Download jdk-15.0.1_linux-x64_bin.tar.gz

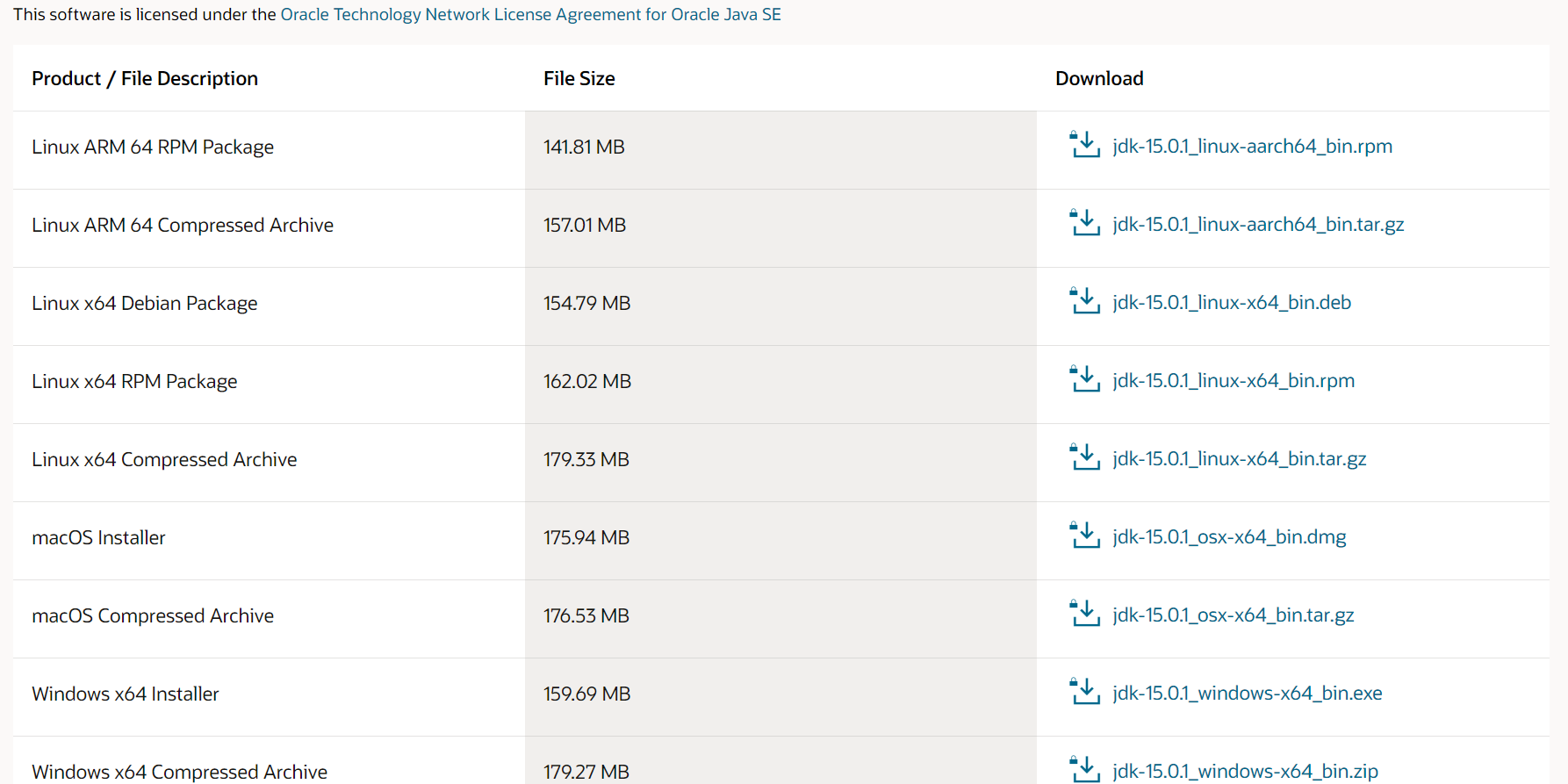pyautogui.click(x=1240, y=459)
